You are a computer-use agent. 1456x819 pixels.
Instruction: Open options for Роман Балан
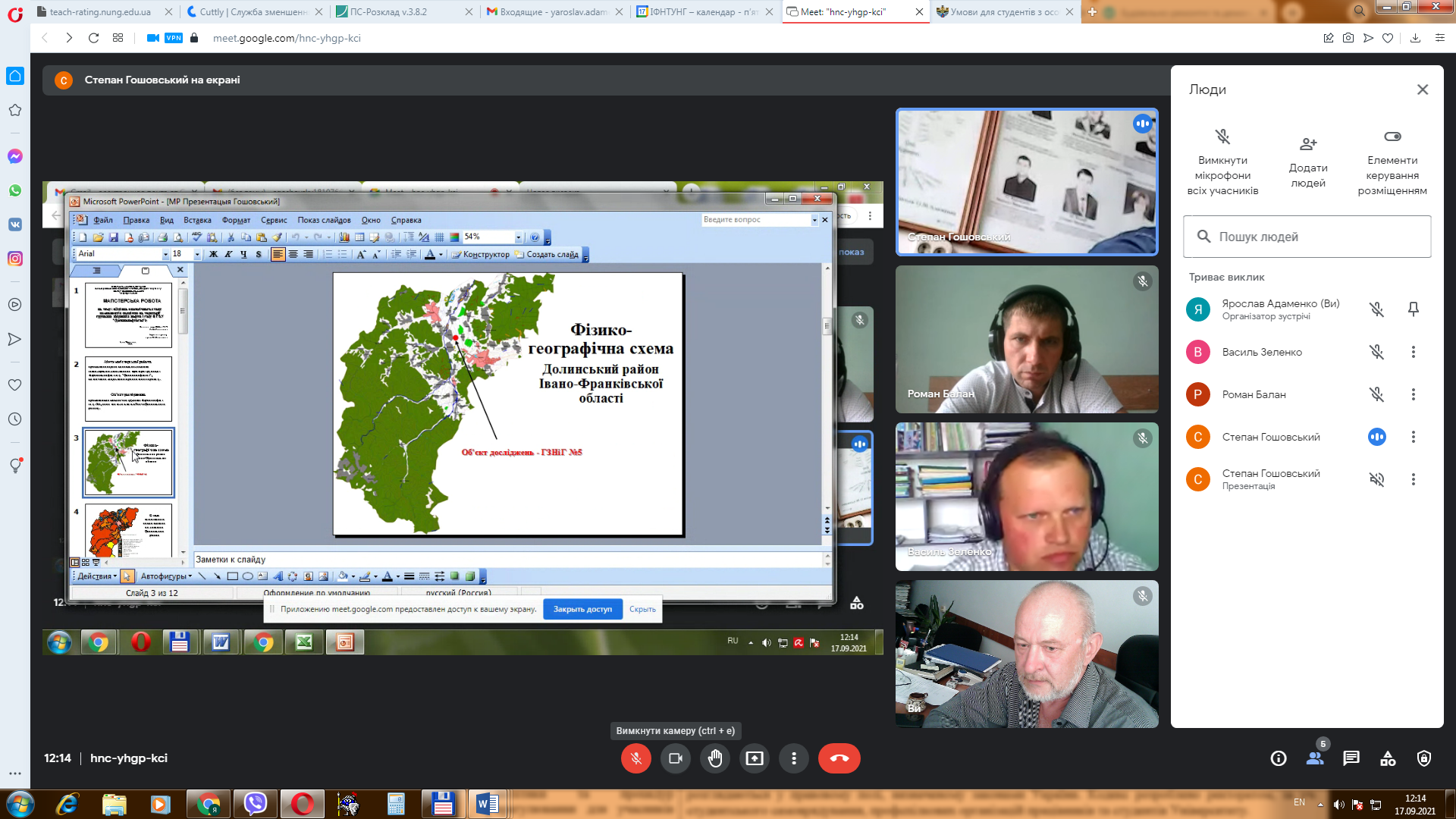(1414, 394)
